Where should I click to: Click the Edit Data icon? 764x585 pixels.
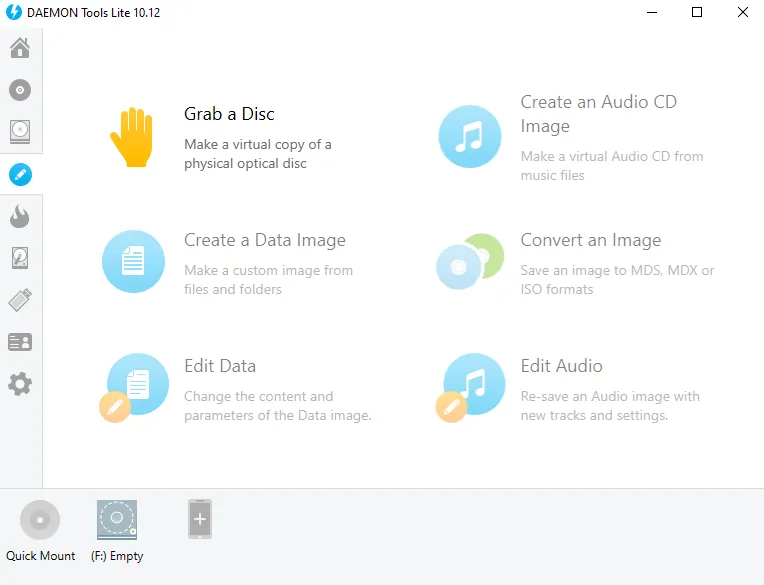tap(134, 387)
